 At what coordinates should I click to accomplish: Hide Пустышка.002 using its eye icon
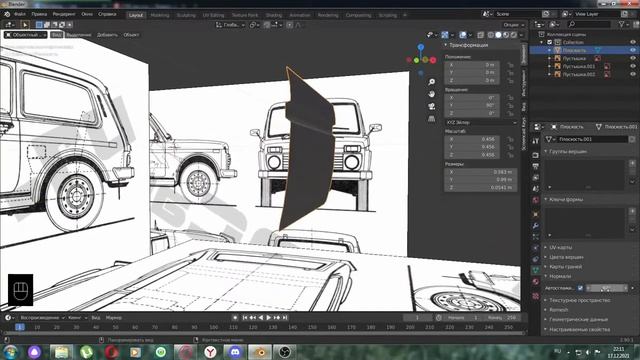633,74
